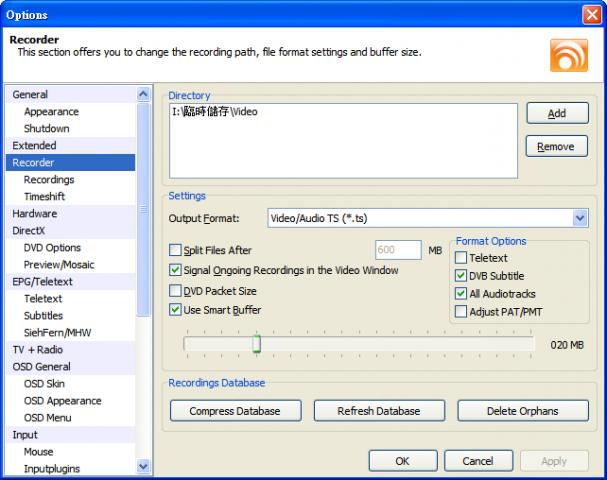Enable the Teletext format option
Viewport: 607px width, 480px height.
(461, 258)
